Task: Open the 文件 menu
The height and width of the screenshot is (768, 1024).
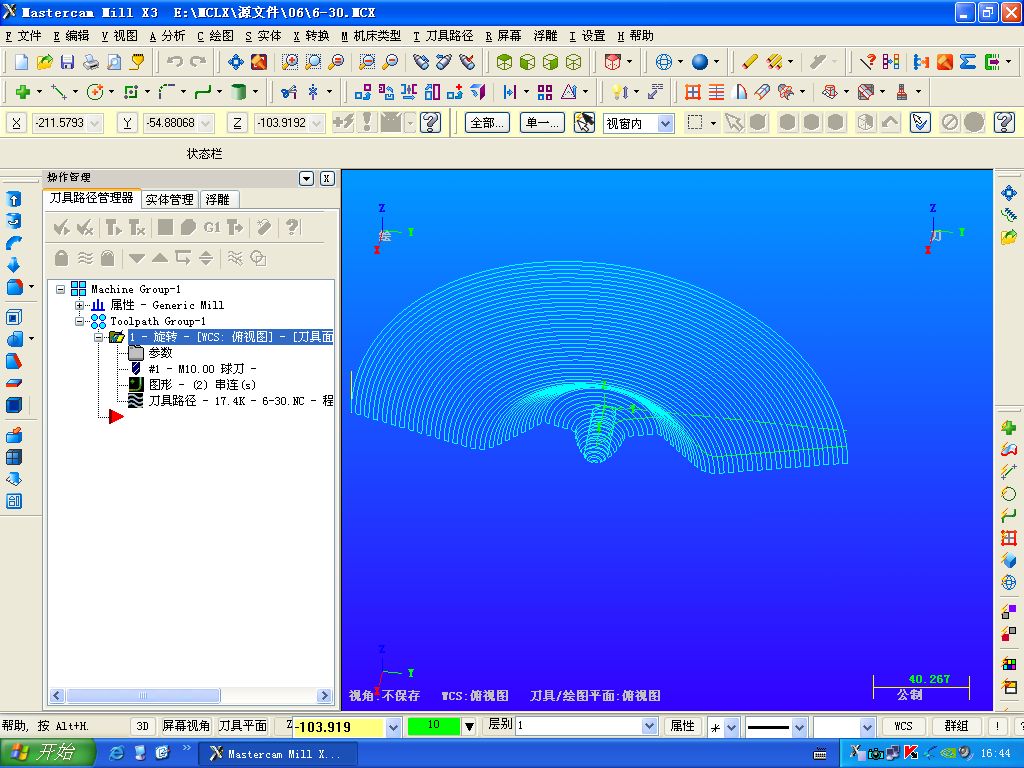Action: (24, 36)
